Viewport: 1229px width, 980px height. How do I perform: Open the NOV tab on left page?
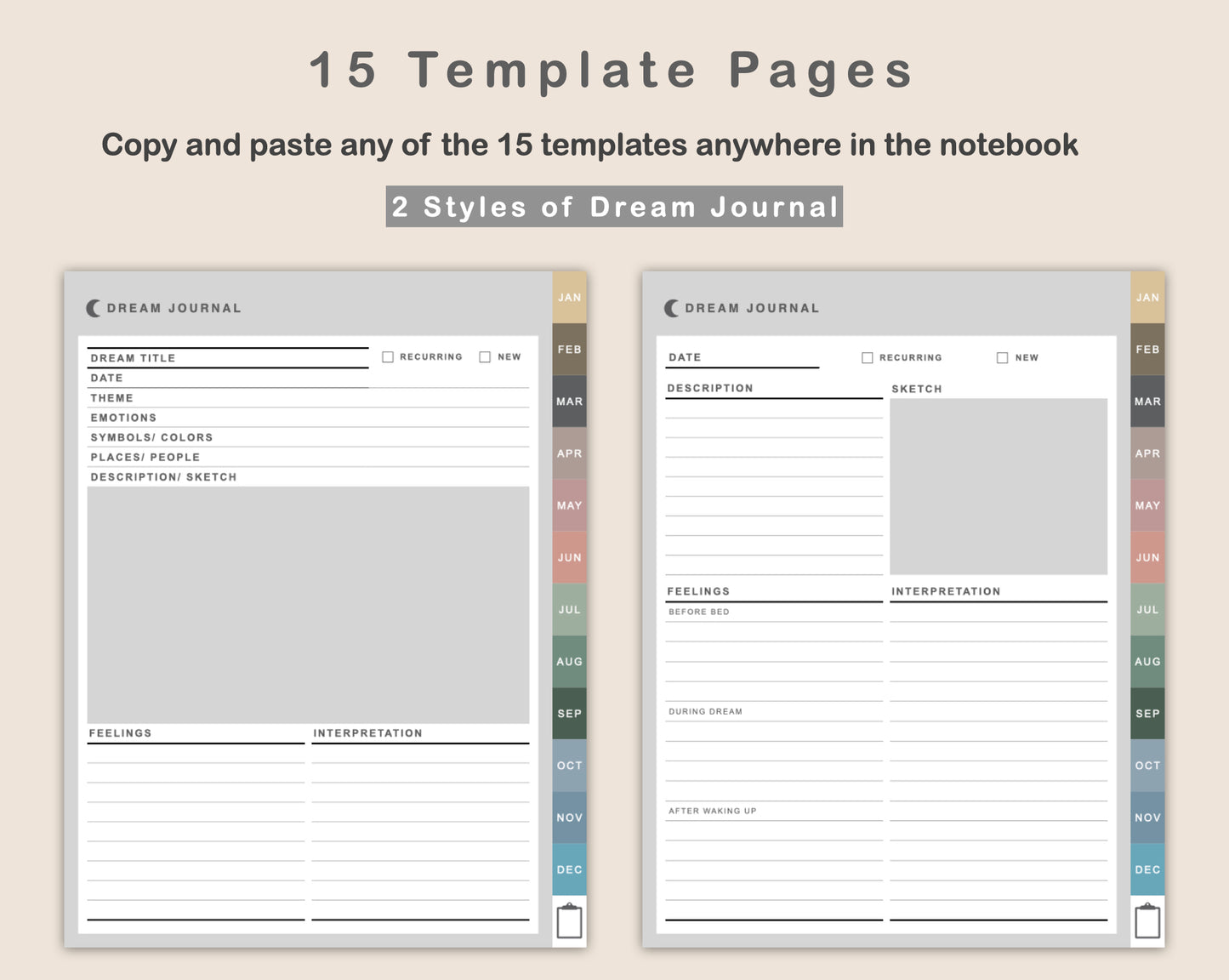[x=569, y=818]
